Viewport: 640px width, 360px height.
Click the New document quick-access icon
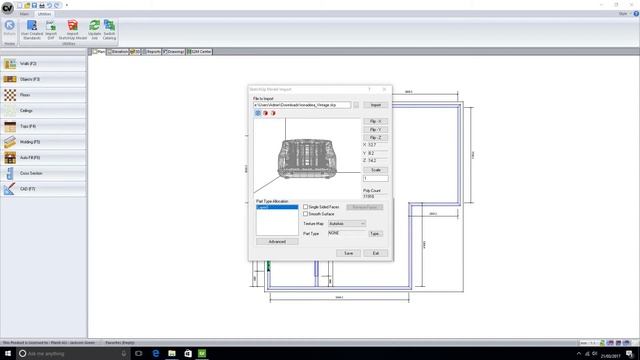pos(19,5)
